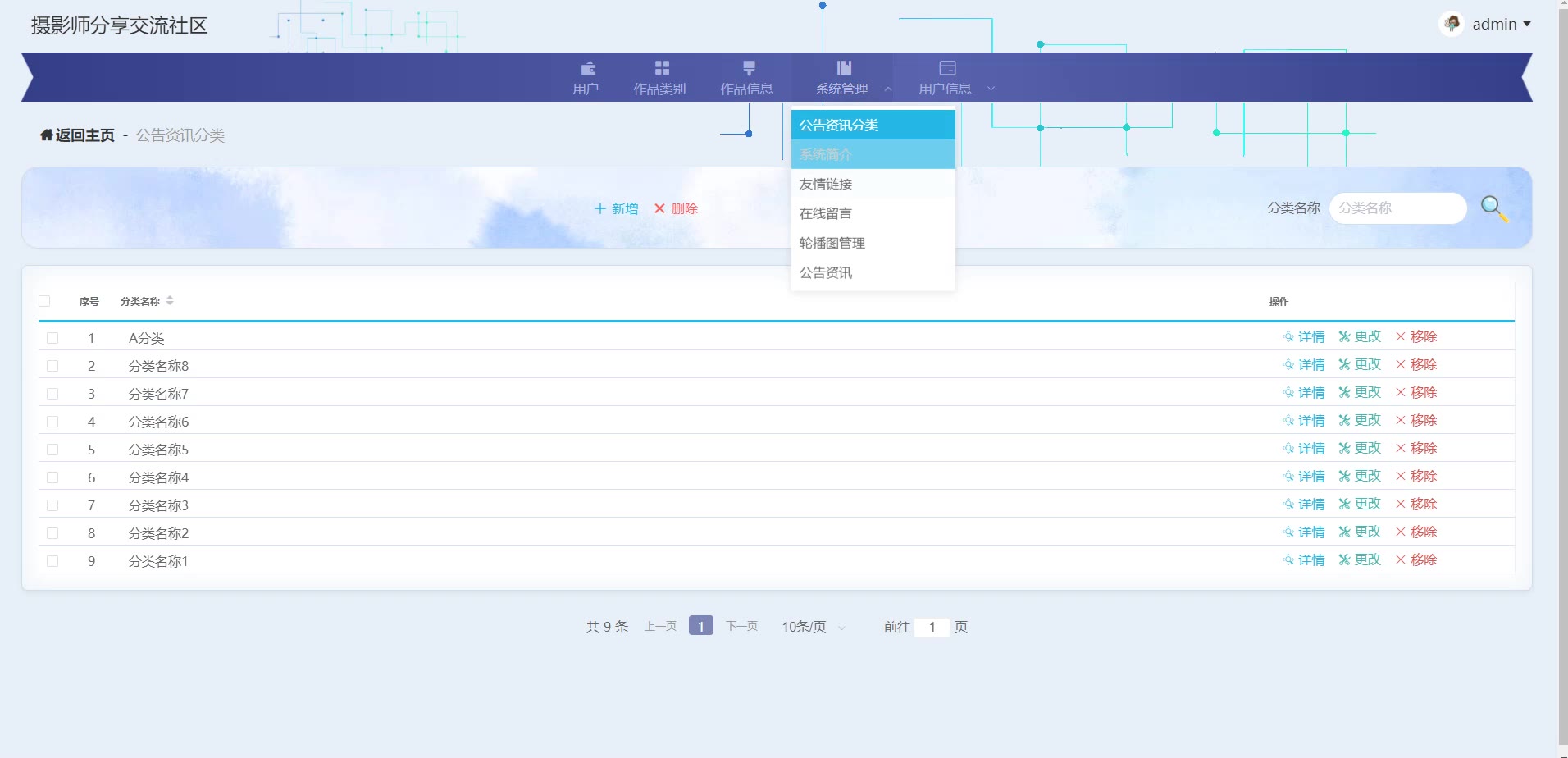Click the red 删除 delete button

[676, 208]
